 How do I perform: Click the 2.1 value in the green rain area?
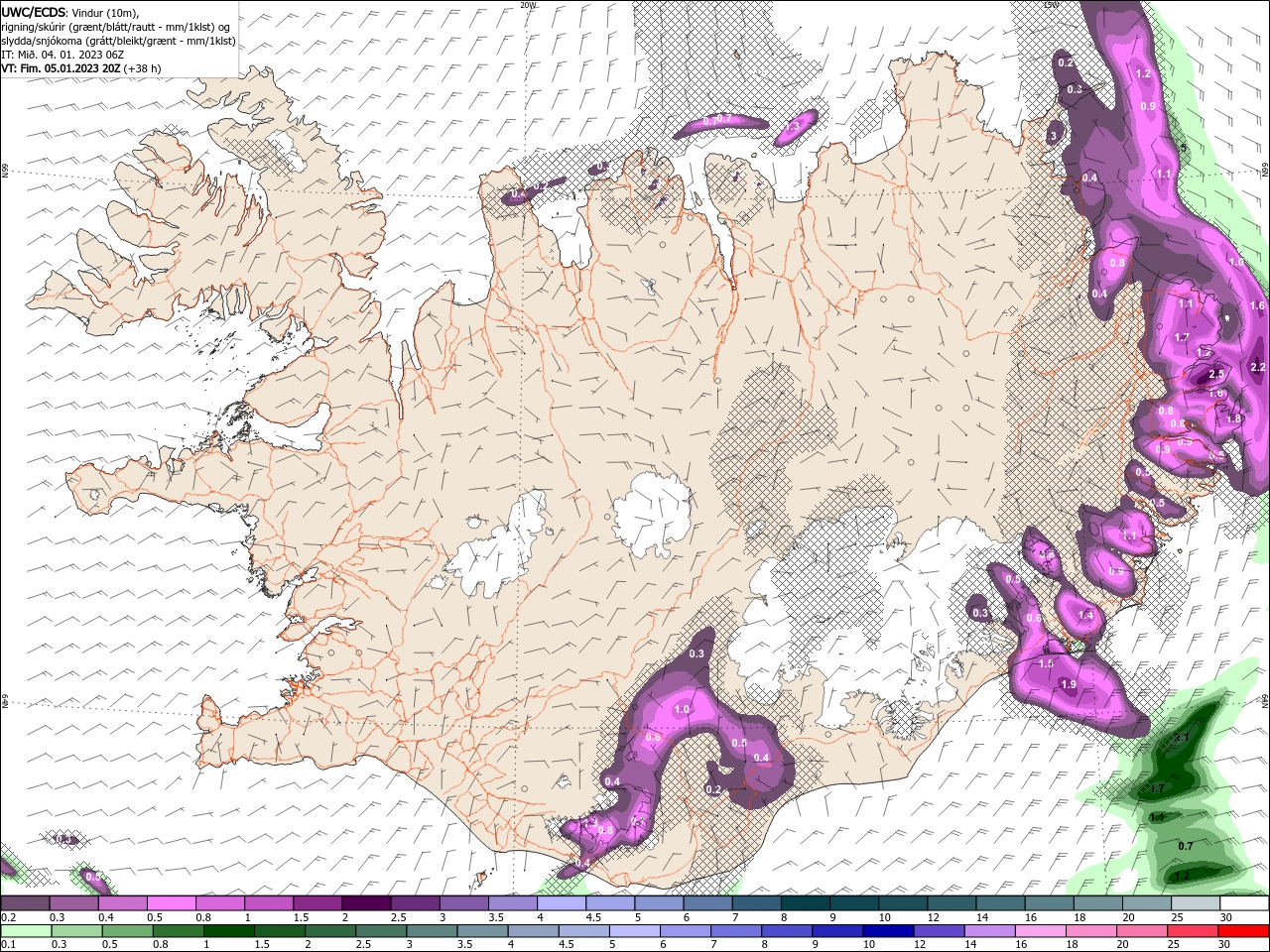[1182, 738]
